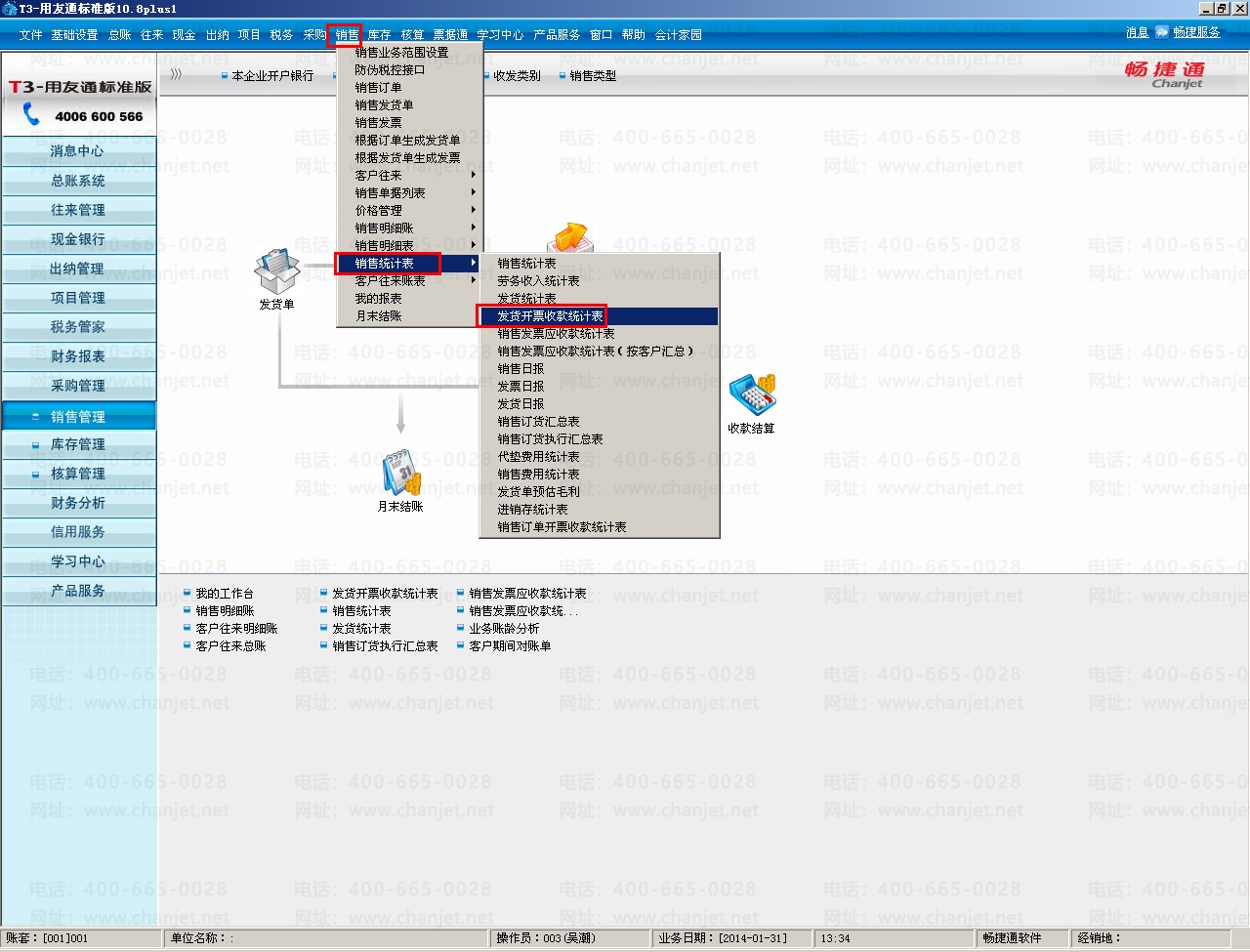
Task: Select 根据订单生成发货单 menu entry
Action: coord(407,141)
